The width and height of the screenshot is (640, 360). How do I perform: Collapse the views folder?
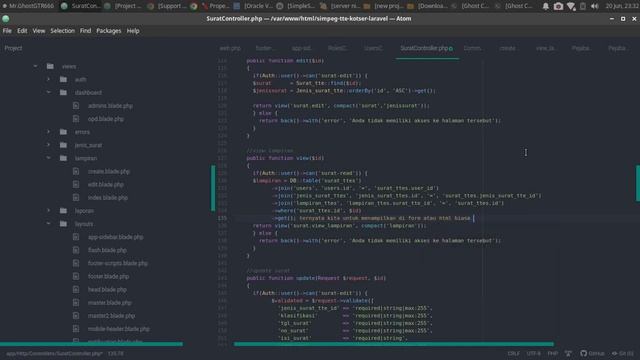pos(36,66)
